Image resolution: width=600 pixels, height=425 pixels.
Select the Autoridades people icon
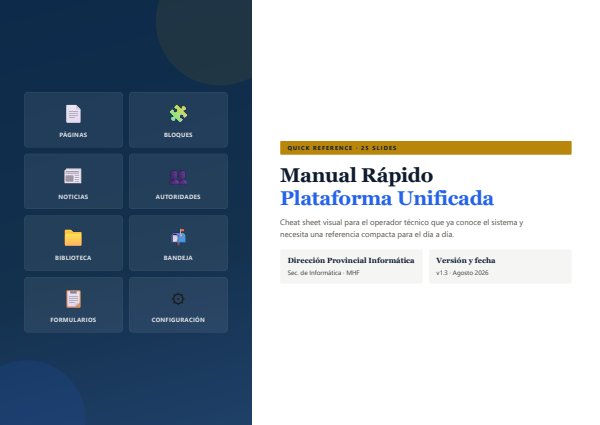(178, 176)
